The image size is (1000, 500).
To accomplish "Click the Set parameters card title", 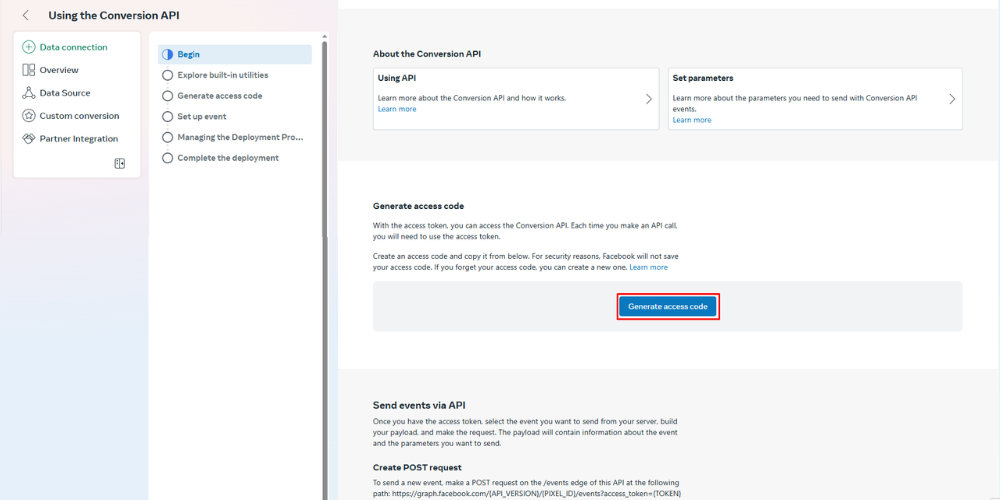I will (x=703, y=78).
